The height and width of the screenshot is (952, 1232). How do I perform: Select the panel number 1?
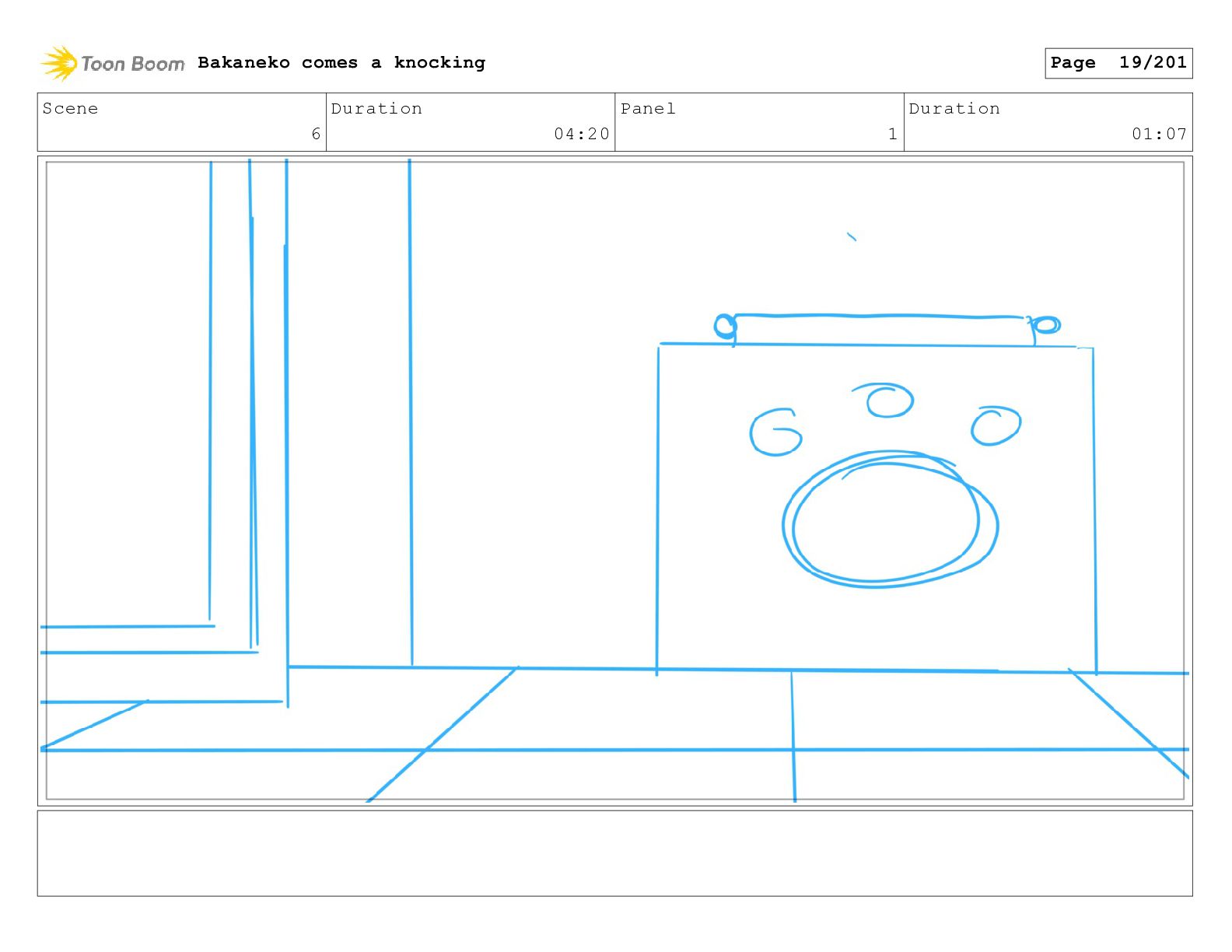tap(893, 134)
